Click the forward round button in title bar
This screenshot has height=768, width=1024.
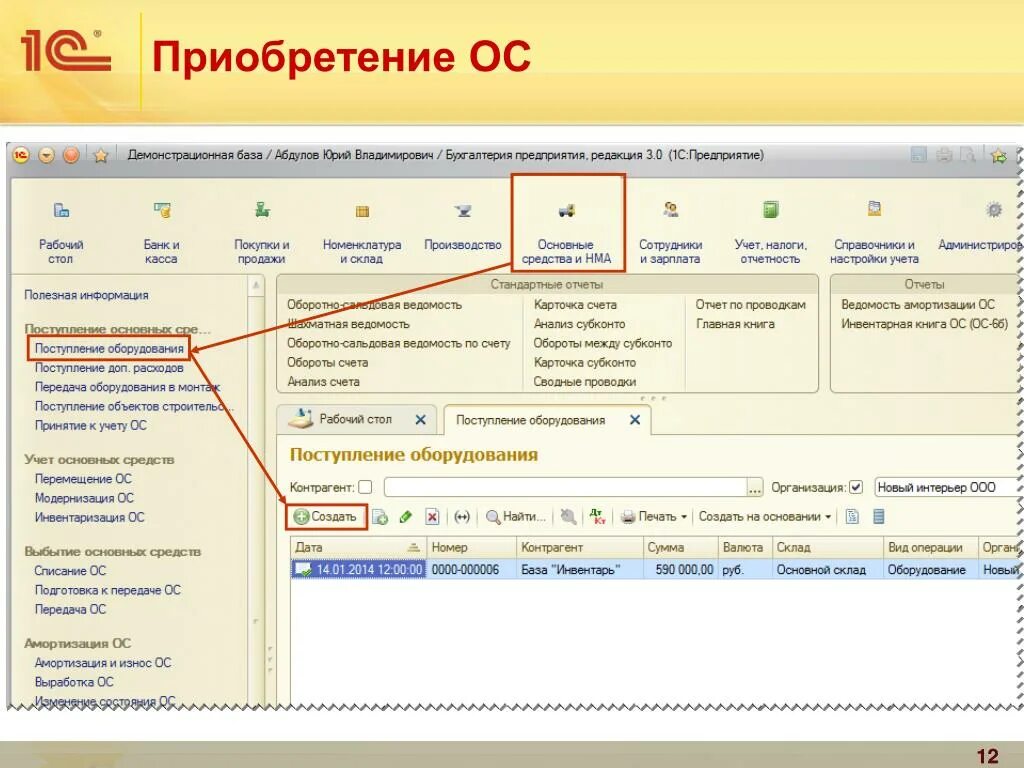(71, 155)
